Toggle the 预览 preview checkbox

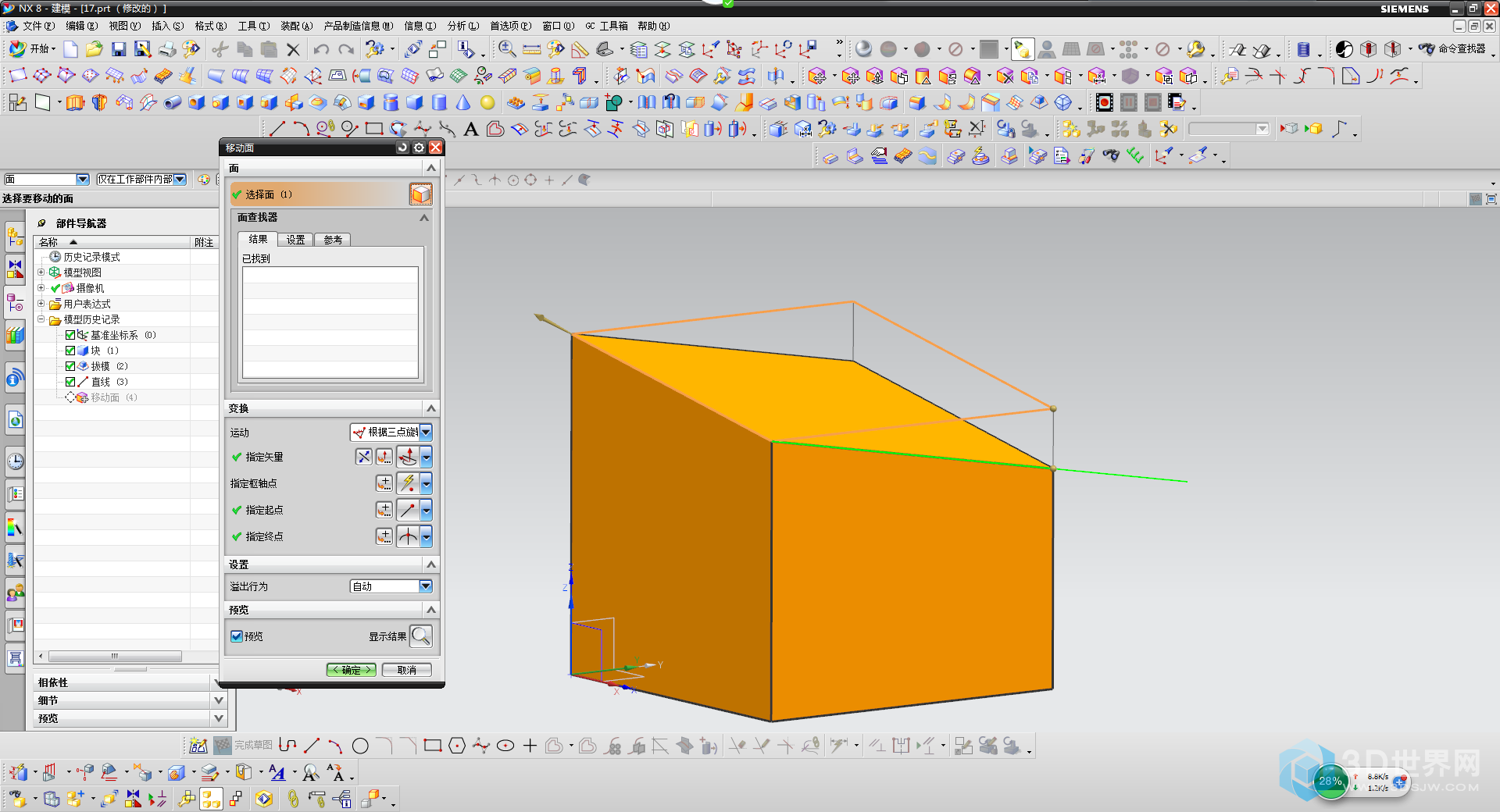click(236, 636)
